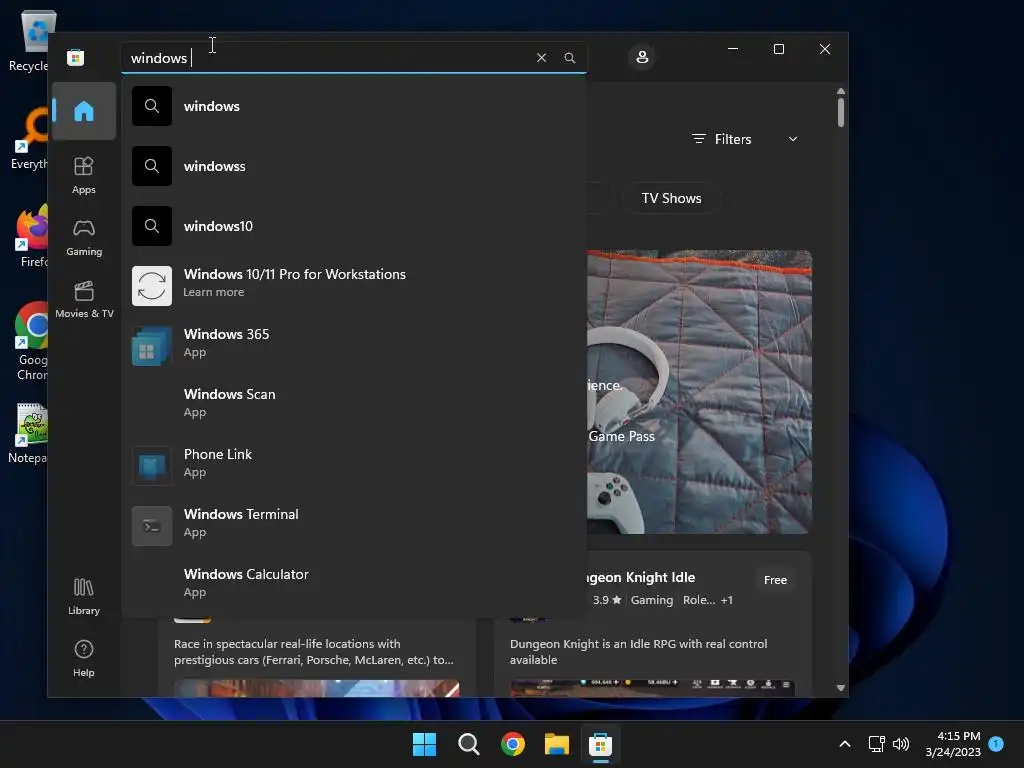Show hidden system tray icons
The height and width of the screenshot is (768, 1024).
[844, 744]
